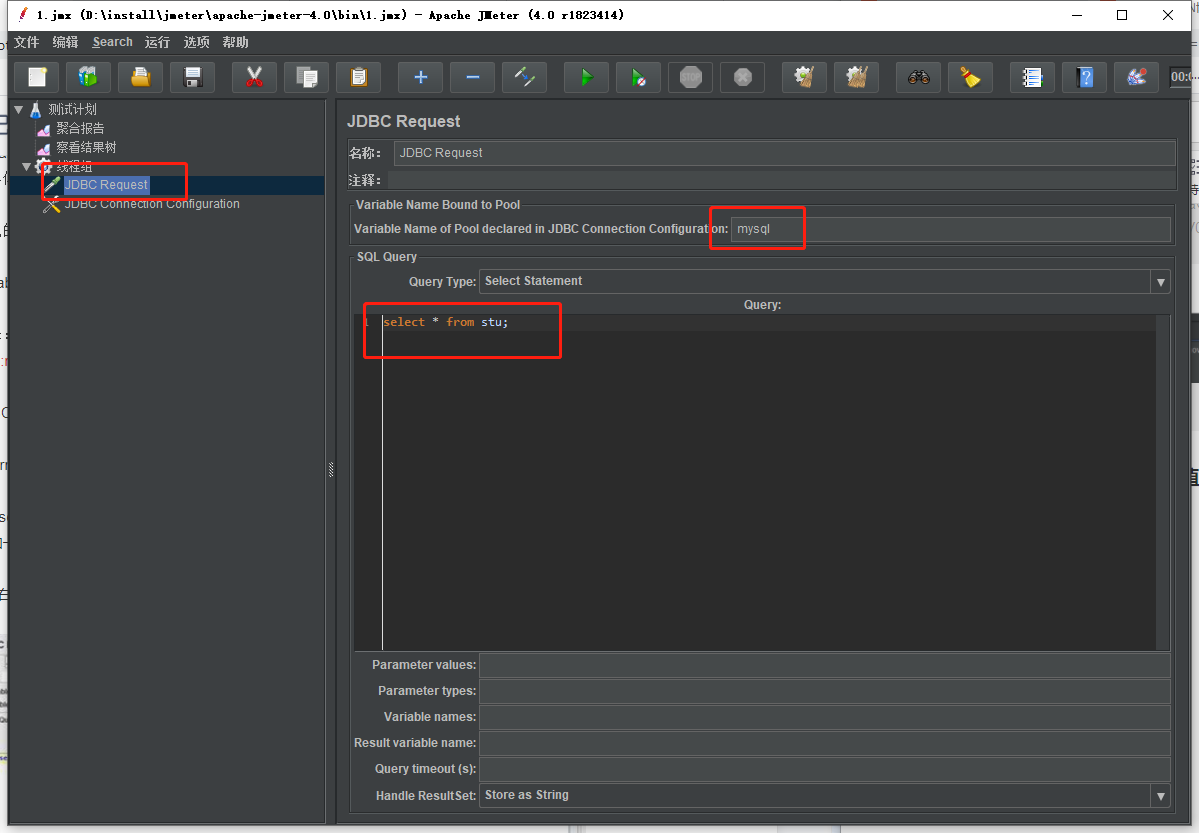Click the Reset Search icon
The image size is (1199, 833).
(970, 77)
